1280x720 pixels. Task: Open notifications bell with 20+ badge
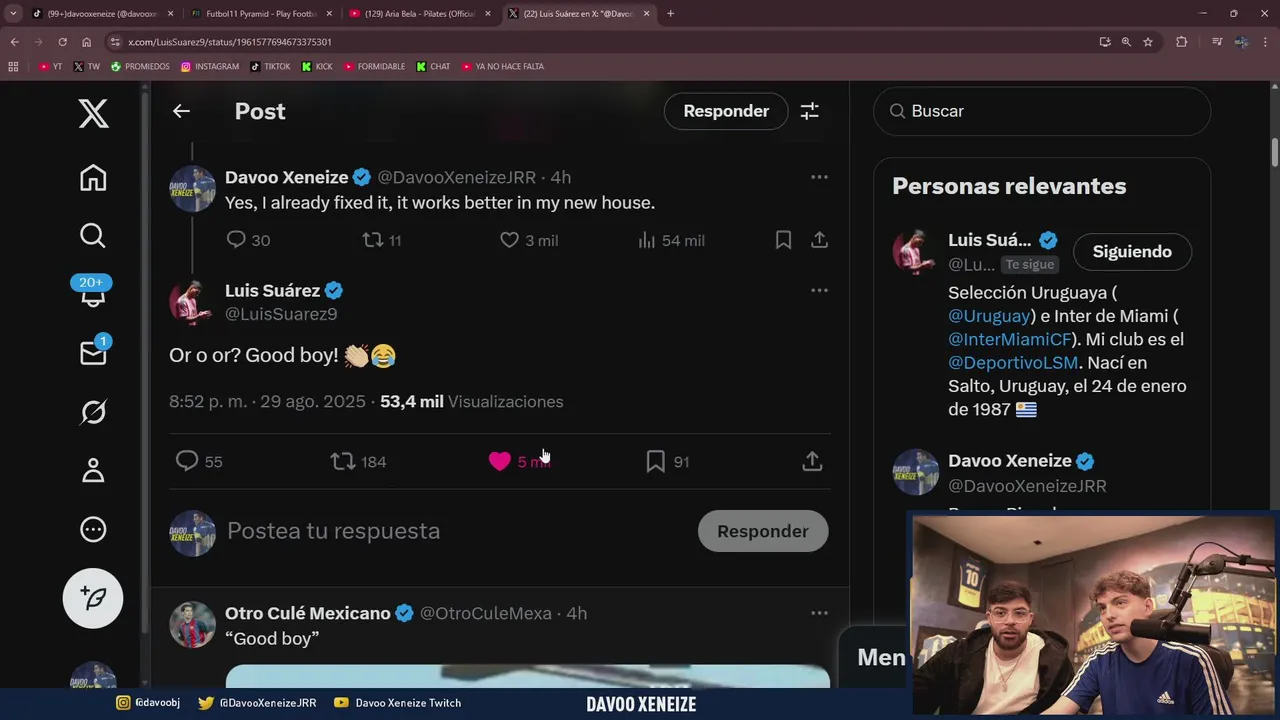point(93,294)
